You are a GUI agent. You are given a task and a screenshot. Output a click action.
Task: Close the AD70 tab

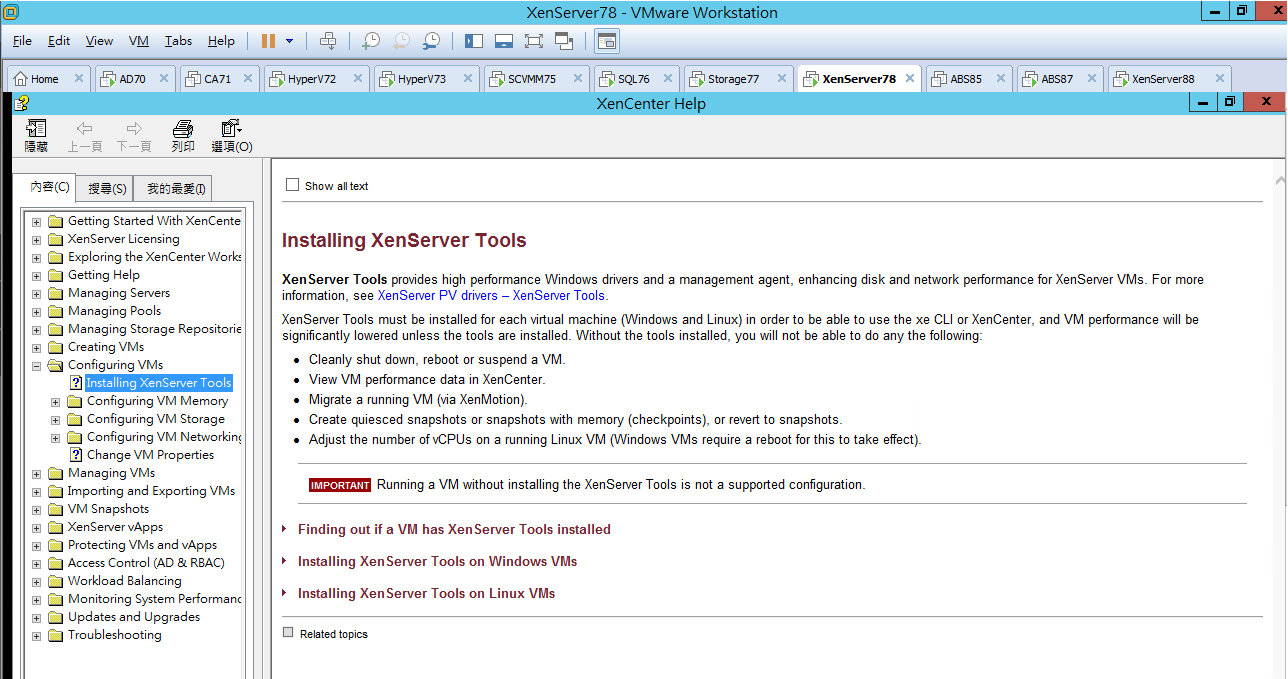coord(163,78)
